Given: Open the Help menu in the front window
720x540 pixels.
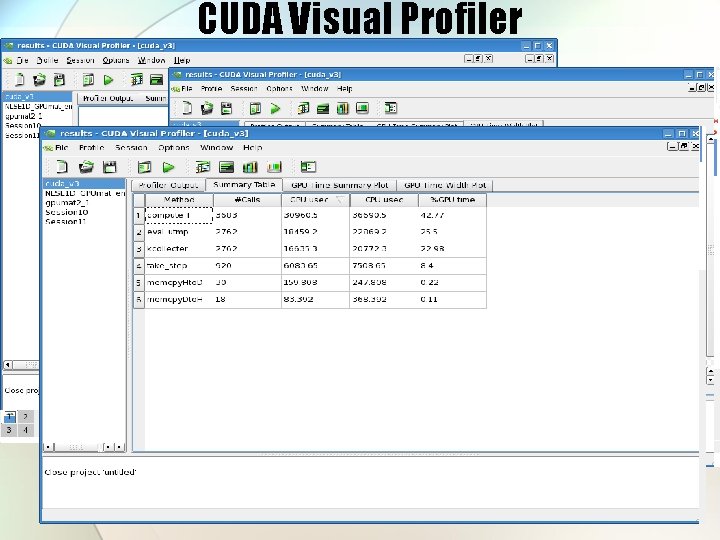Looking at the screenshot, I should 253,148.
